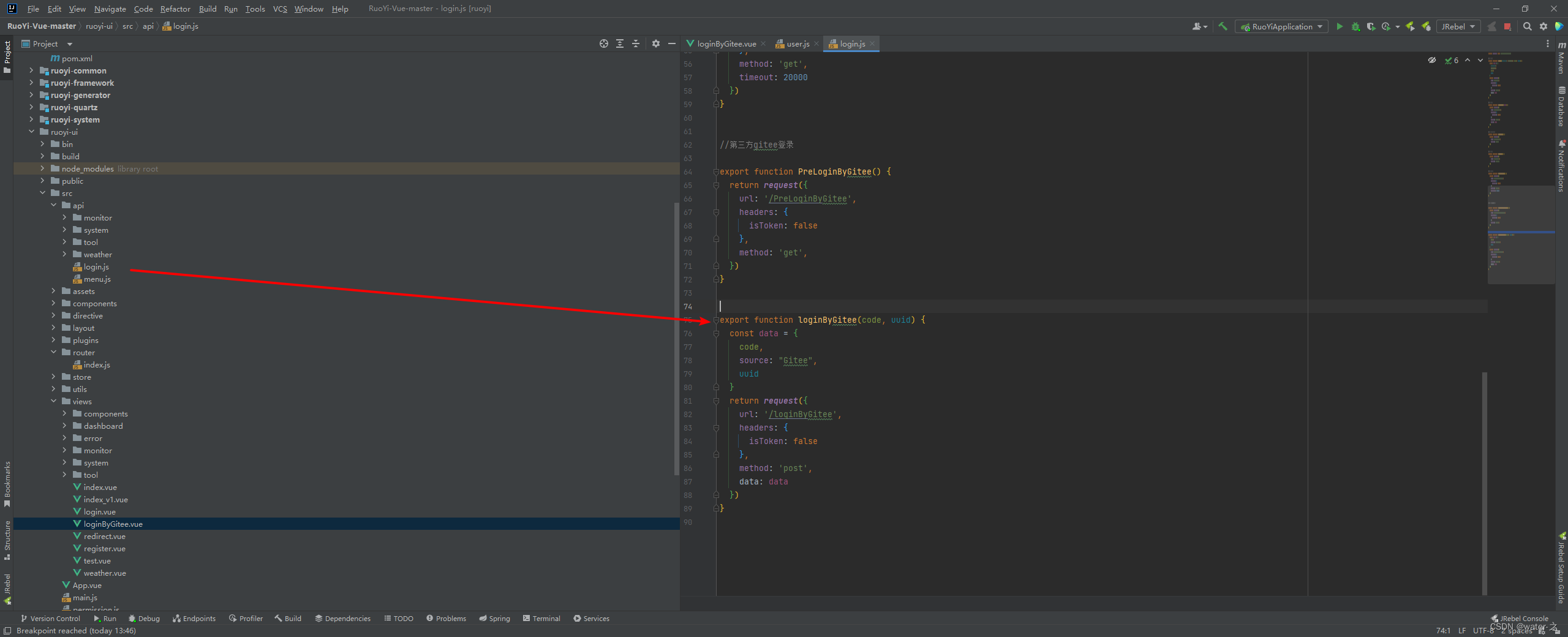The width and height of the screenshot is (1568, 637).
Task: Expand the ruoyi-framework module
Action: pyautogui.click(x=31, y=83)
